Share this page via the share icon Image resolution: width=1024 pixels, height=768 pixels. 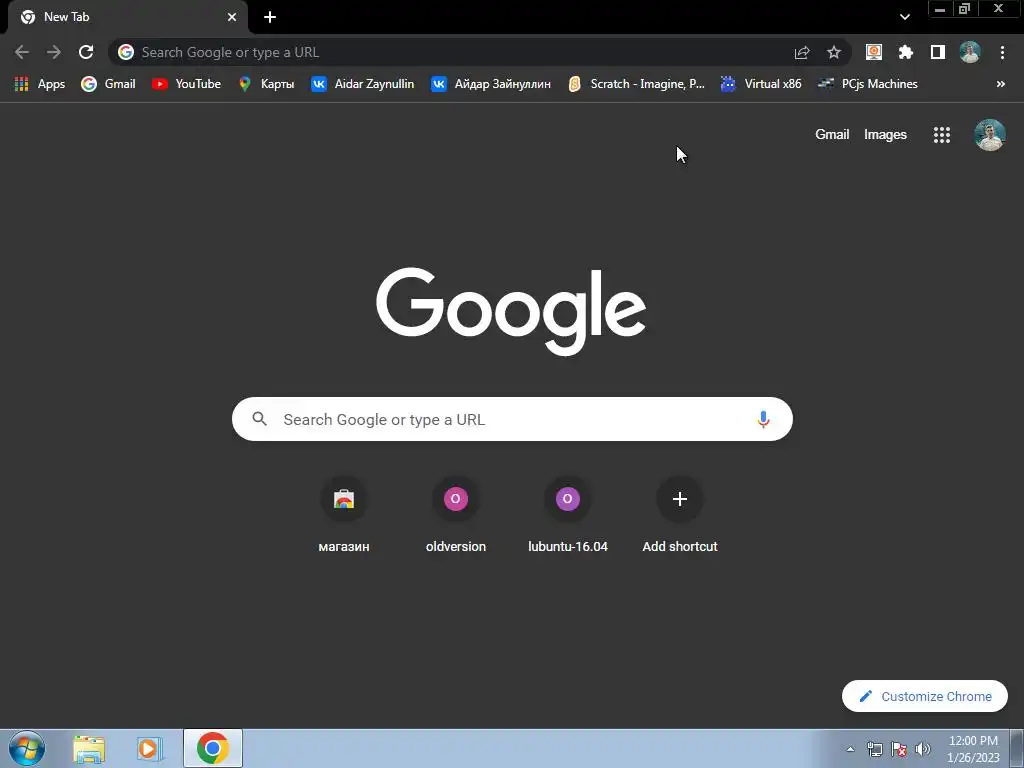pyautogui.click(x=802, y=52)
